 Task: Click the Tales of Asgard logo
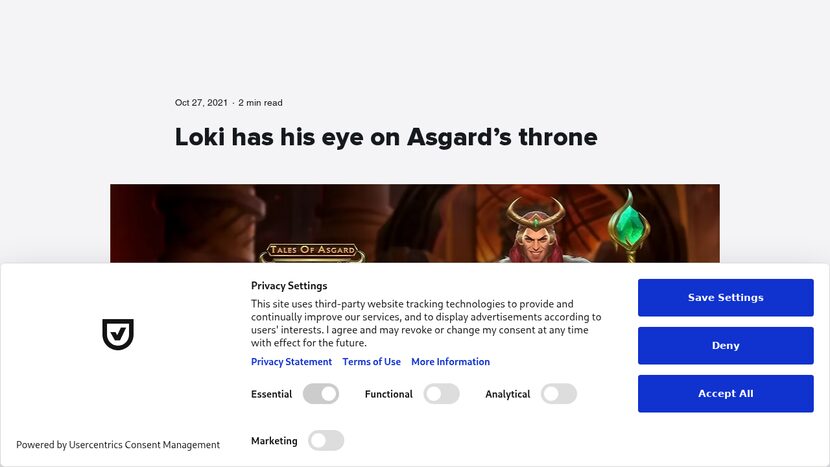[x=313, y=251]
